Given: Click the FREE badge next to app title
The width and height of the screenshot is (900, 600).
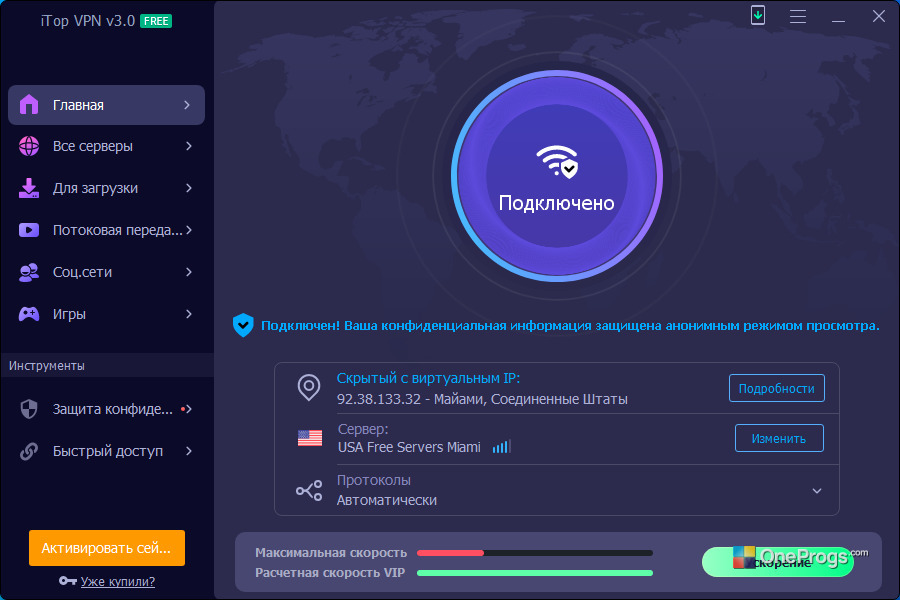Looking at the screenshot, I should [156, 21].
